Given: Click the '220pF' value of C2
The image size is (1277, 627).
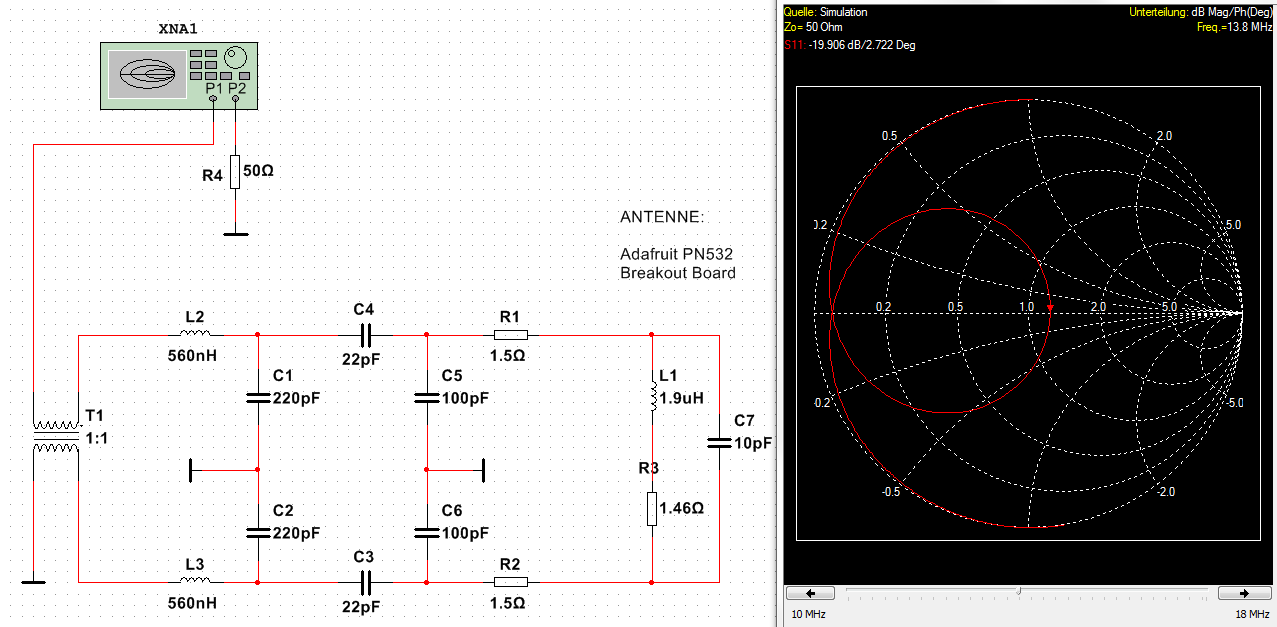Looking at the screenshot, I should pyautogui.click(x=297, y=533).
